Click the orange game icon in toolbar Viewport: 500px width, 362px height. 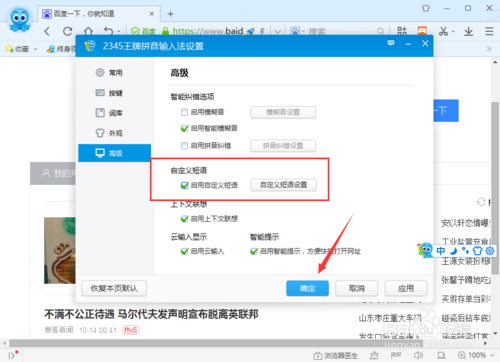(422, 31)
